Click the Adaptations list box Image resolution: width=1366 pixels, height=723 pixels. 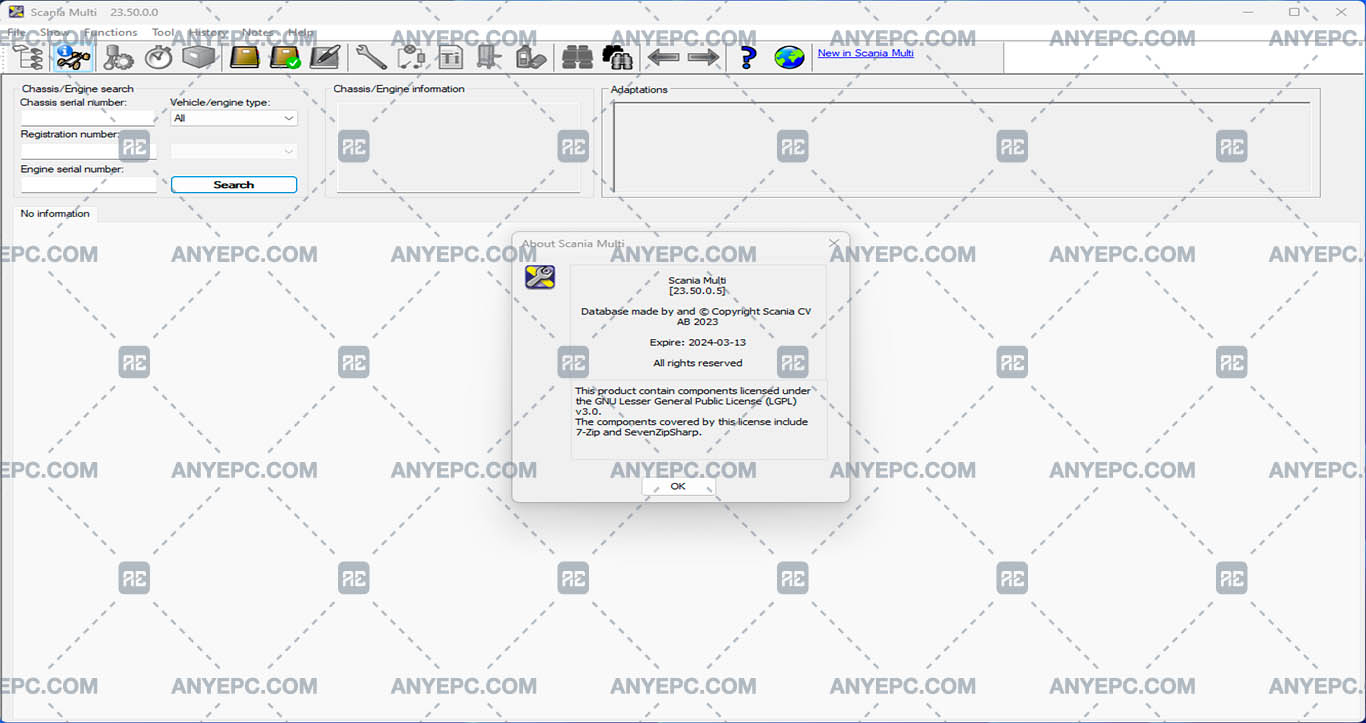[x=961, y=147]
